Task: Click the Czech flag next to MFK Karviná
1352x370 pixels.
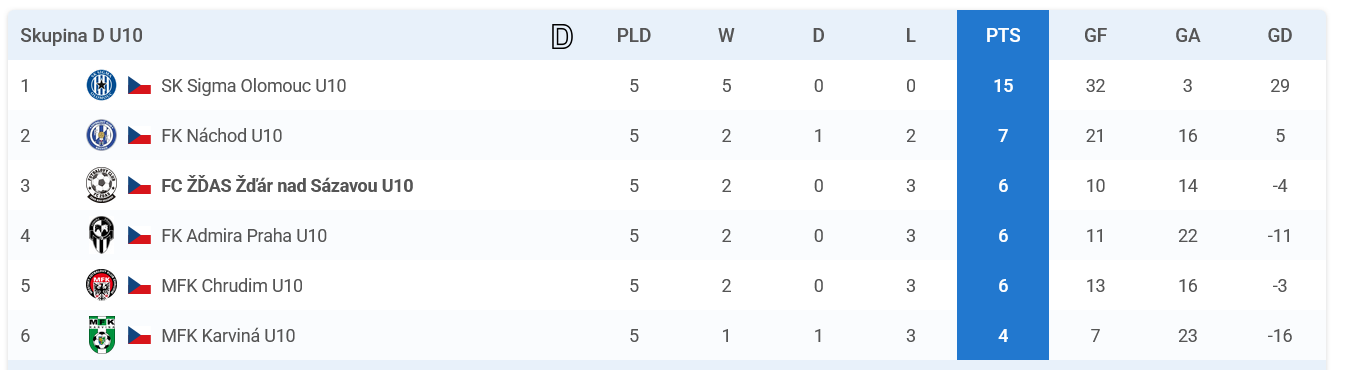Action: tap(139, 336)
